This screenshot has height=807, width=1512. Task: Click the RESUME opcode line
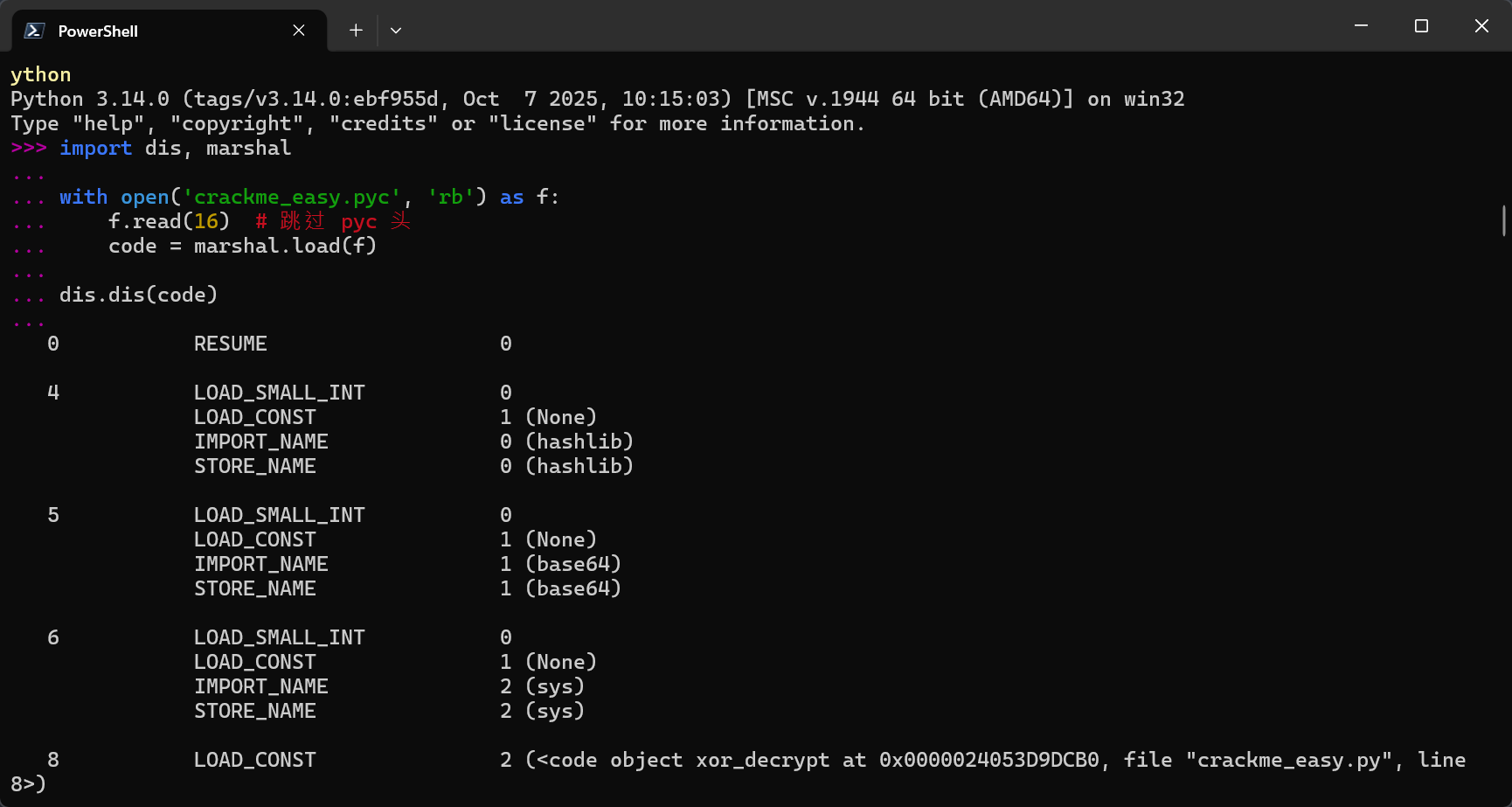click(x=230, y=344)
